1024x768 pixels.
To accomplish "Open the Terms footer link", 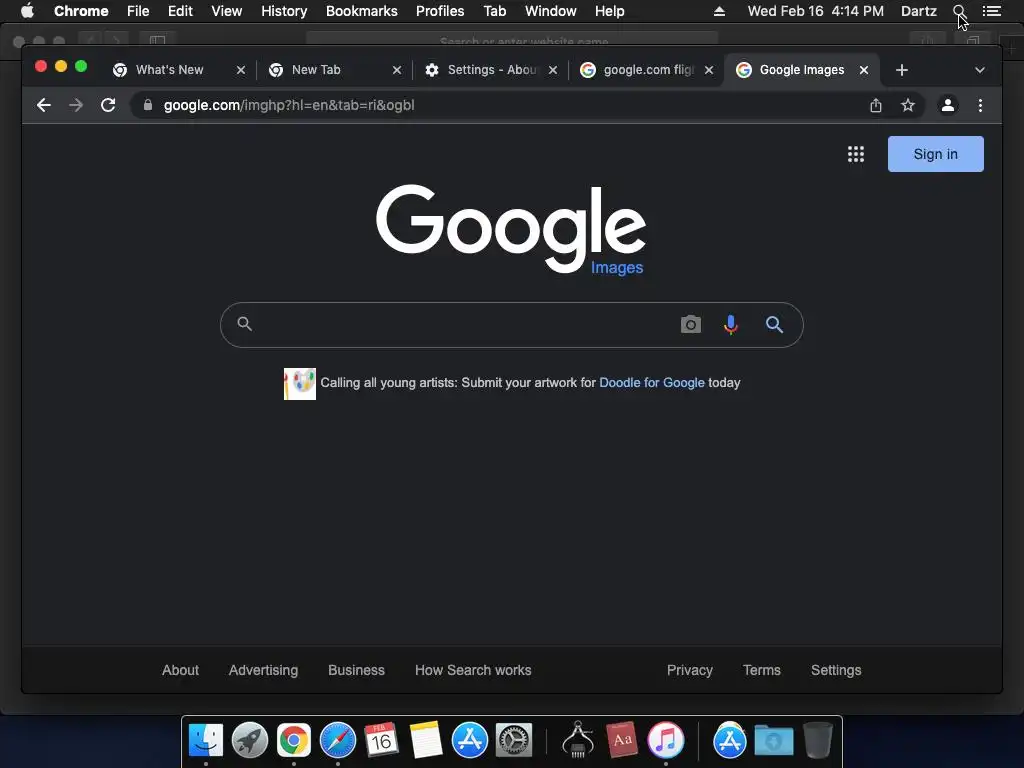I will coord(761,670).
